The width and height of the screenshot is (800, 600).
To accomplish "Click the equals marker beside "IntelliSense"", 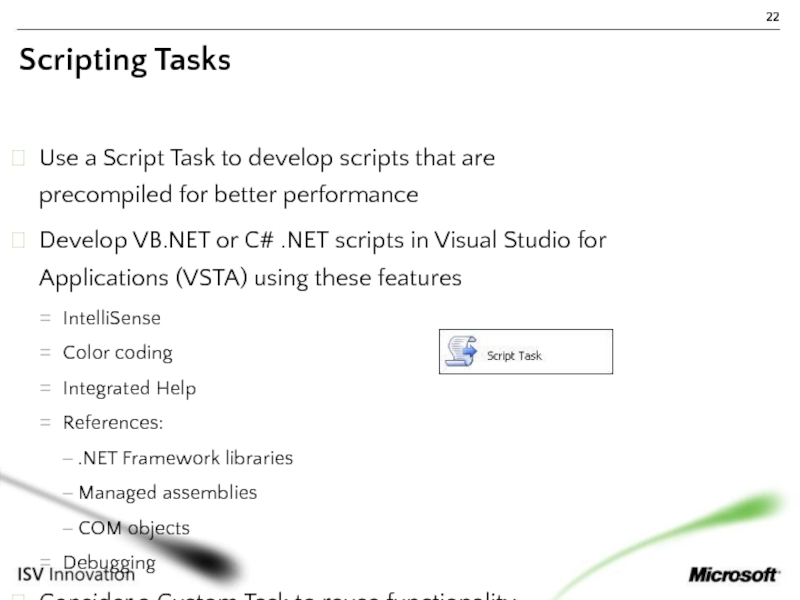I will pos(46,319).
